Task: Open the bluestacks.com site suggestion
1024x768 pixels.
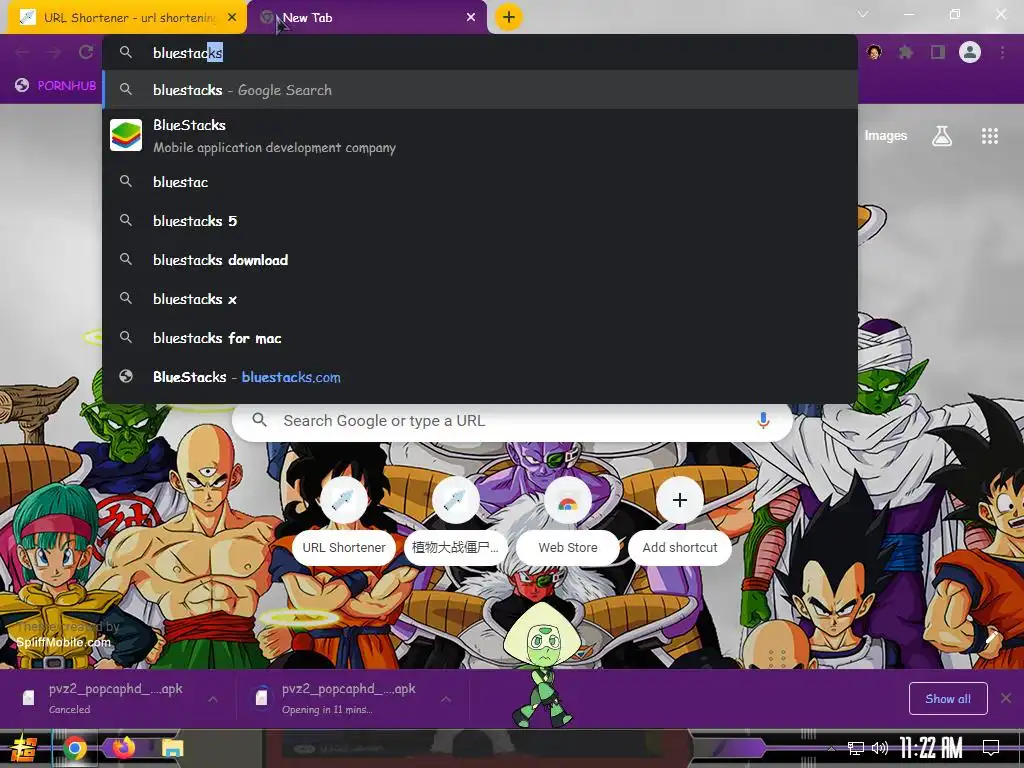Action: [x=480, y=377]
